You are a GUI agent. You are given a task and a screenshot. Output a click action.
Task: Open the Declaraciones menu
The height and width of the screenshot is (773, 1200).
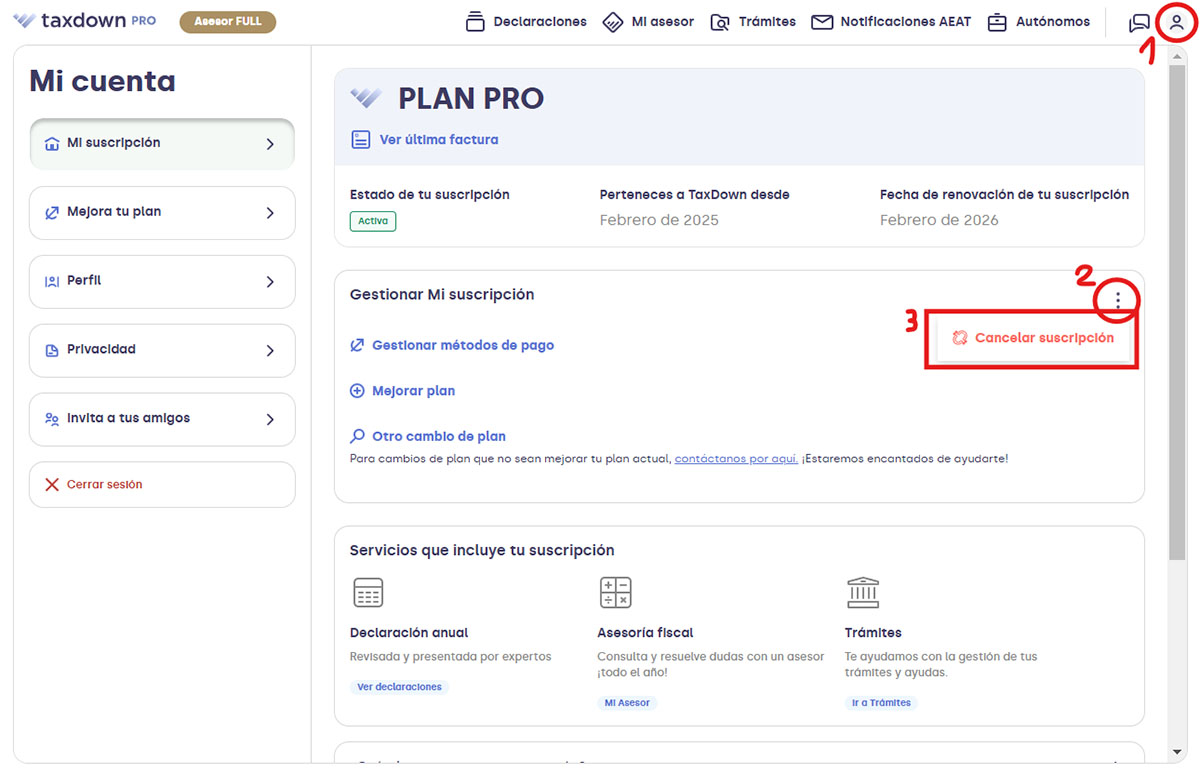pyautogui.click(x=526, y=22)
